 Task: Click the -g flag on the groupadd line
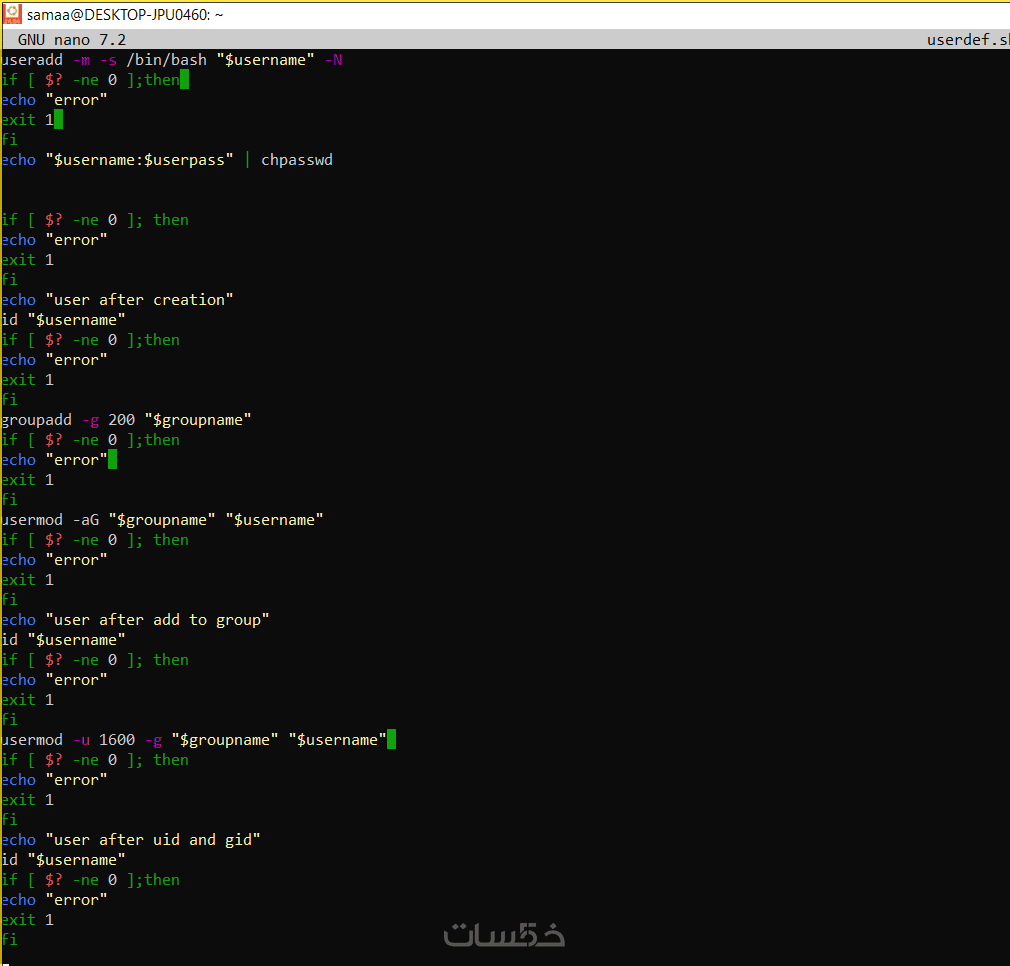point(90,420)
